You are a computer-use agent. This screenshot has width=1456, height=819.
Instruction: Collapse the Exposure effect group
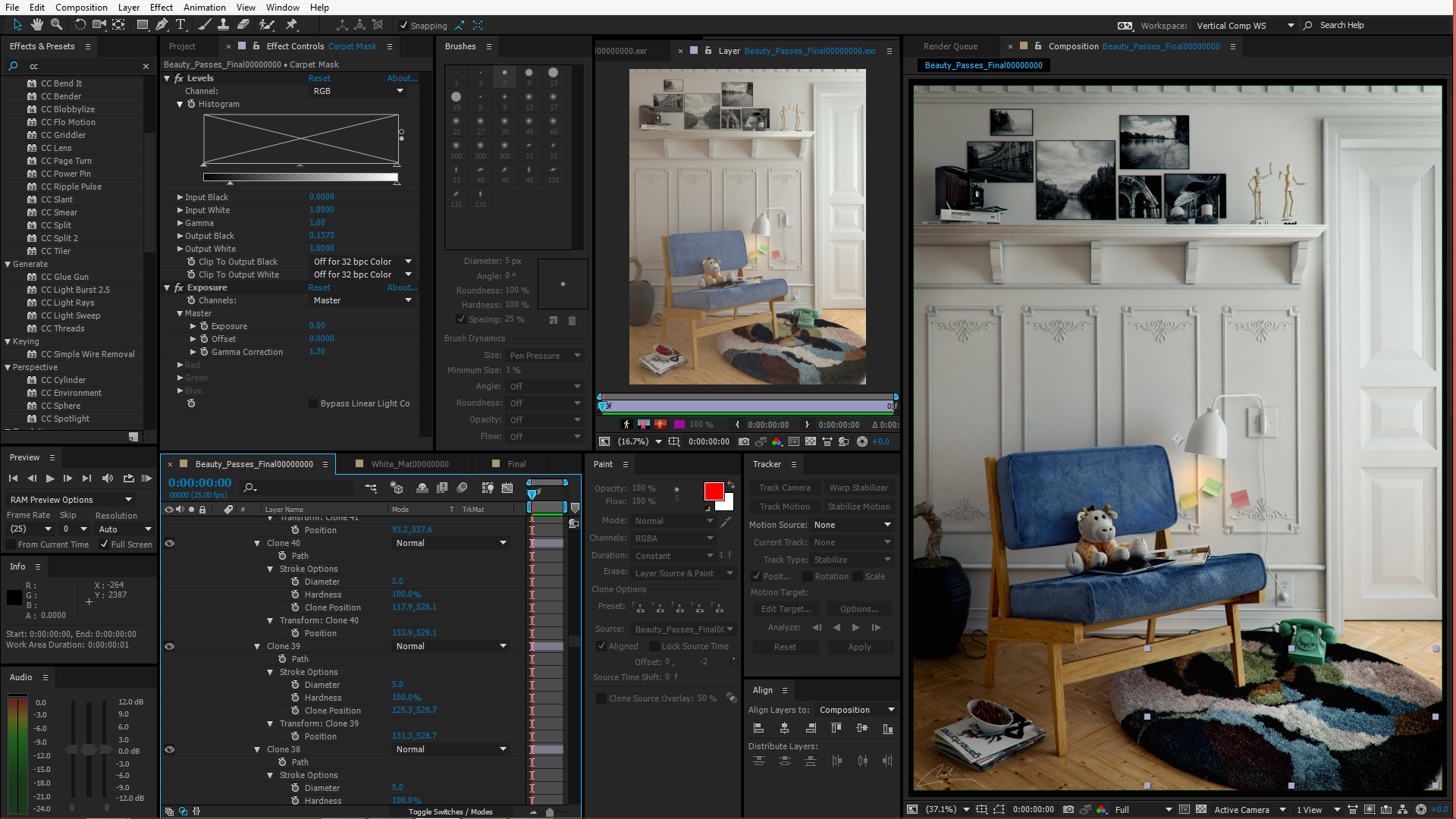167,288
